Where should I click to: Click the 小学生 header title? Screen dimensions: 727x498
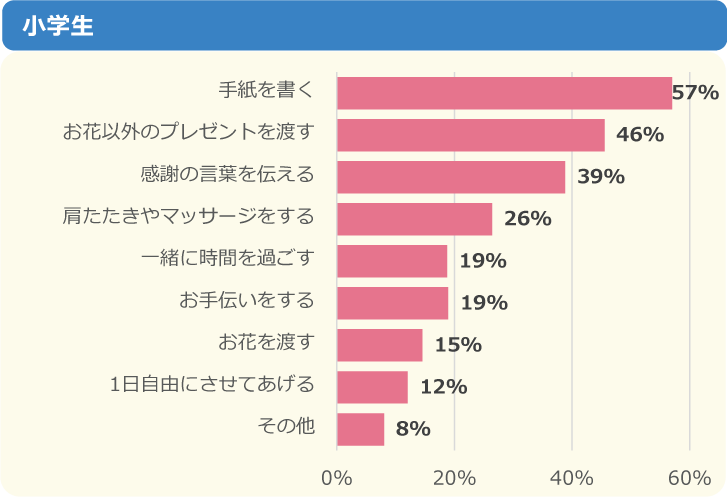click(58, 27)
